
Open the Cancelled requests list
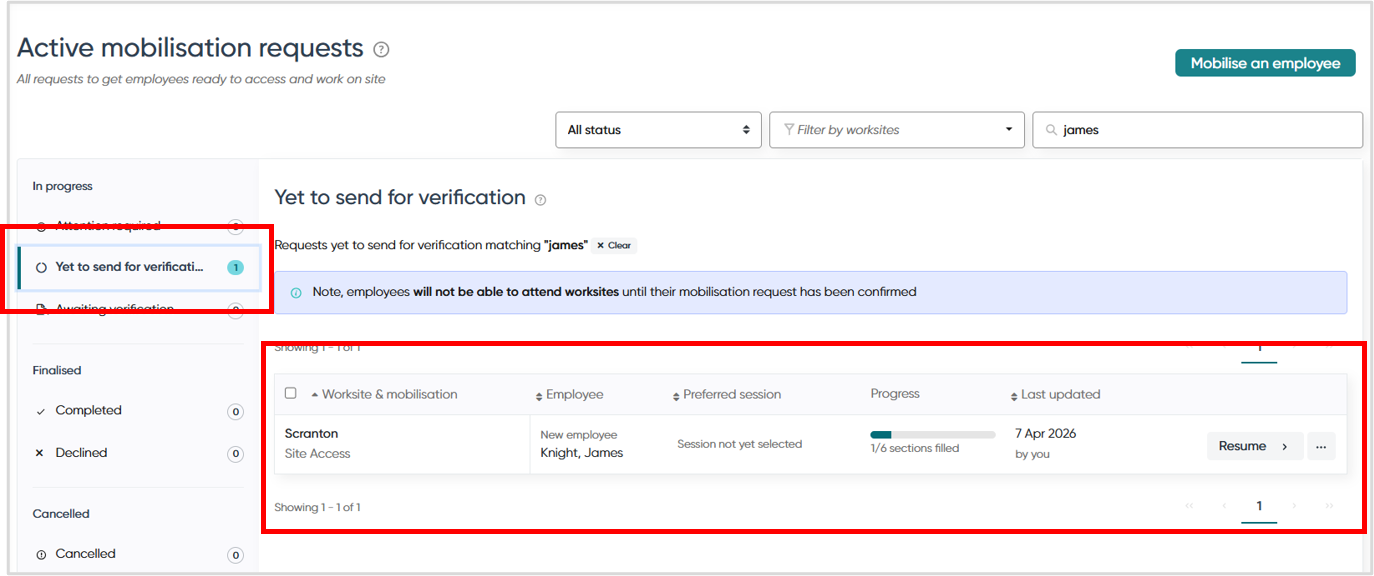[x=139, y=554]
